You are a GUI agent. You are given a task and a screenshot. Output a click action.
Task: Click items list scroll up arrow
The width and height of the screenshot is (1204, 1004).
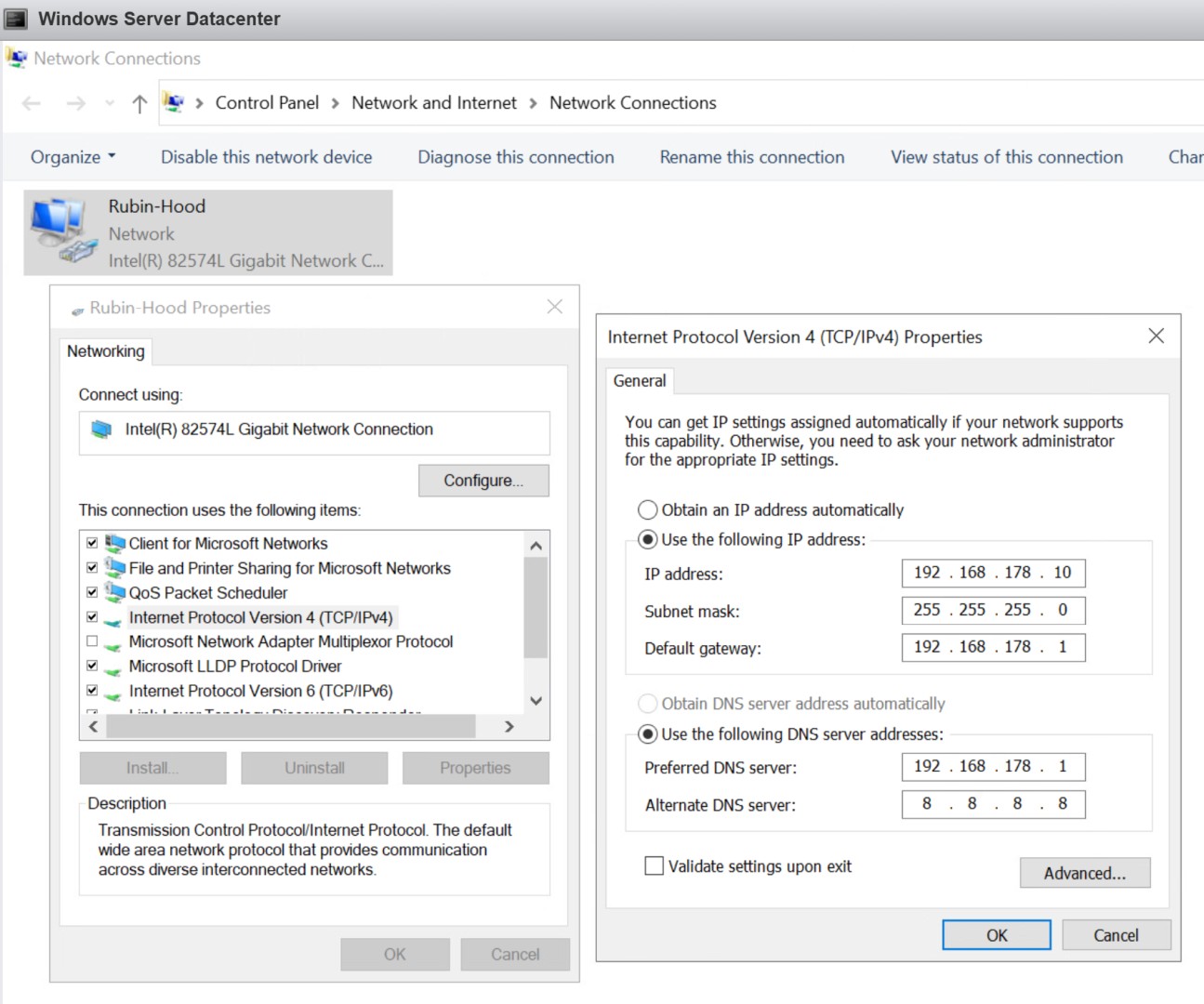(536, 545)
